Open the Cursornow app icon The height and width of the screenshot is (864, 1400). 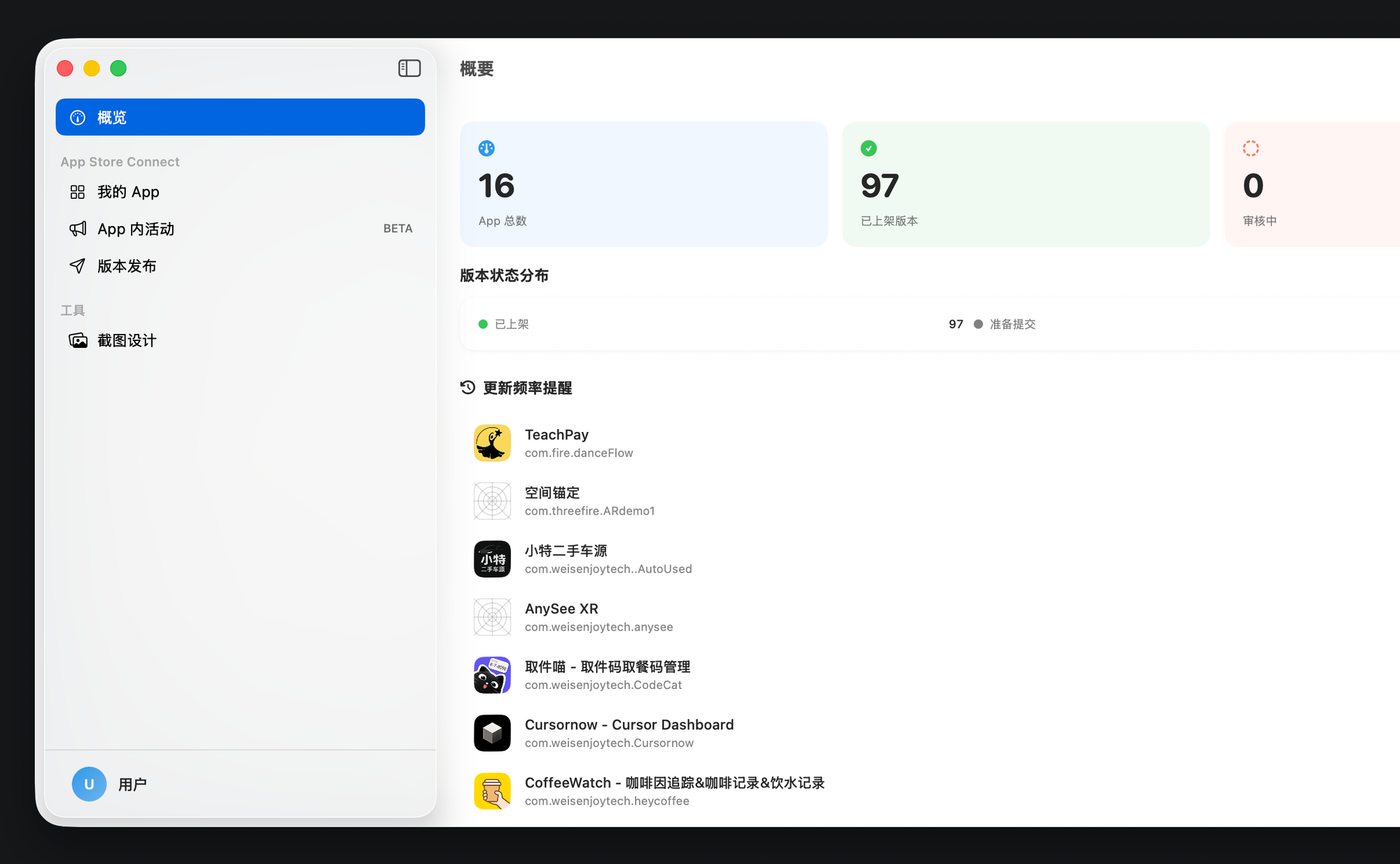click(x=492, y=733)
